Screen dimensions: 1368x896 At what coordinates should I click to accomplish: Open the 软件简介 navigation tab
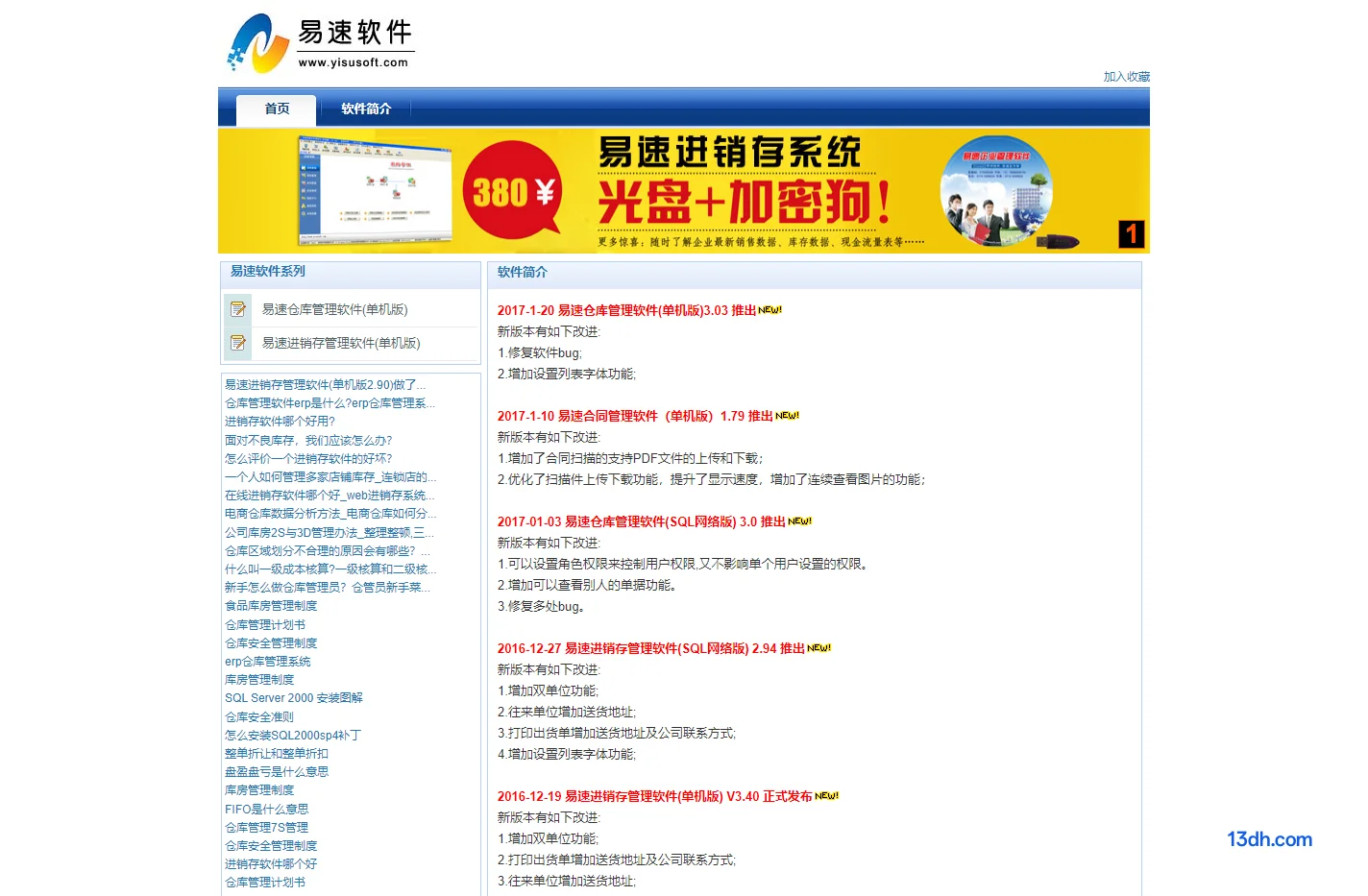pyautogui.click(x=366, y=109)
